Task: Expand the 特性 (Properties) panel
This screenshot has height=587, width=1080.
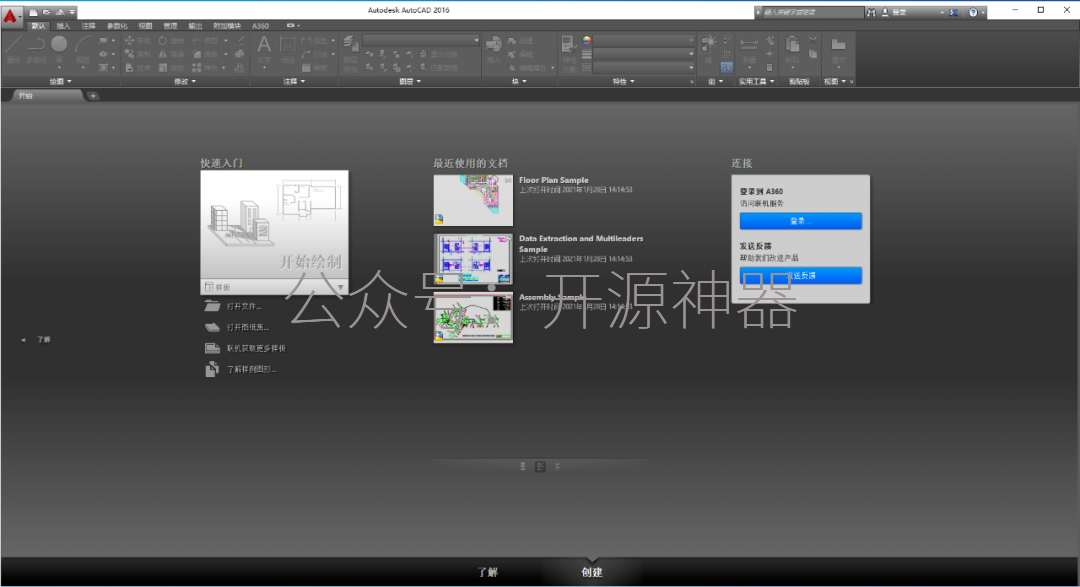Action: point(624,81)
